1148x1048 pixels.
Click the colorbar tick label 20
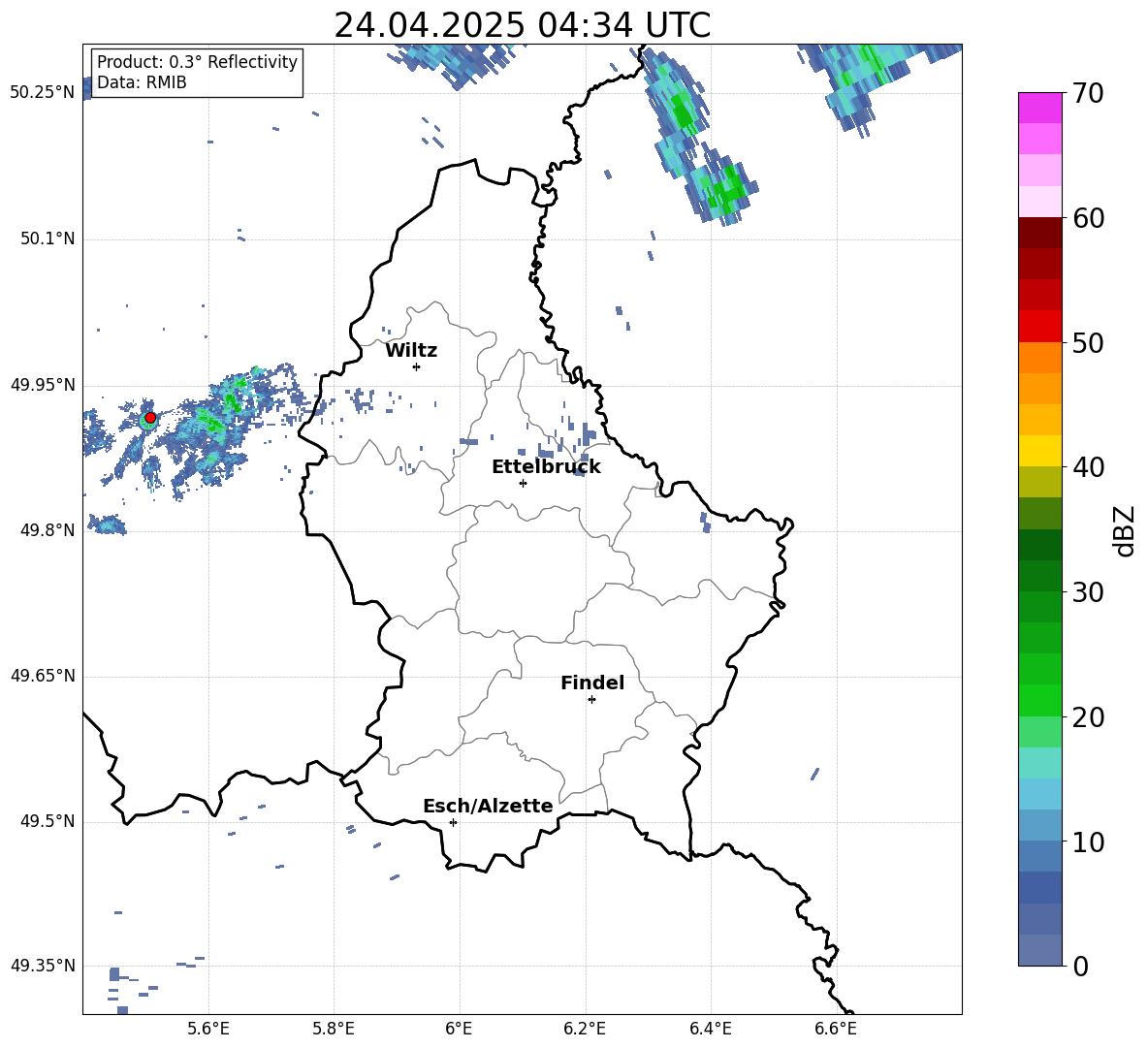click(1088, 717)
